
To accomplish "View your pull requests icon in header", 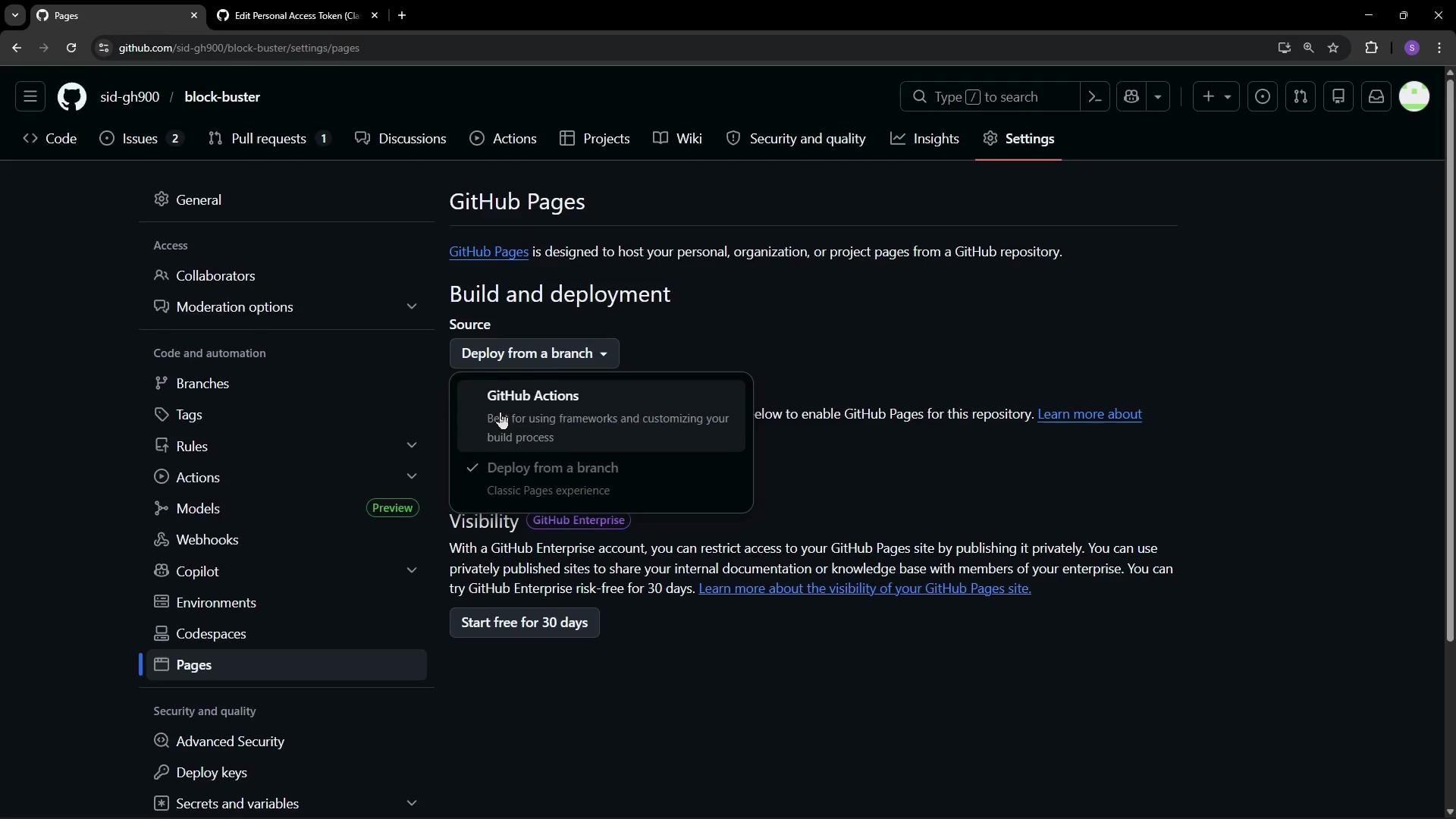I will point(1301,97).
